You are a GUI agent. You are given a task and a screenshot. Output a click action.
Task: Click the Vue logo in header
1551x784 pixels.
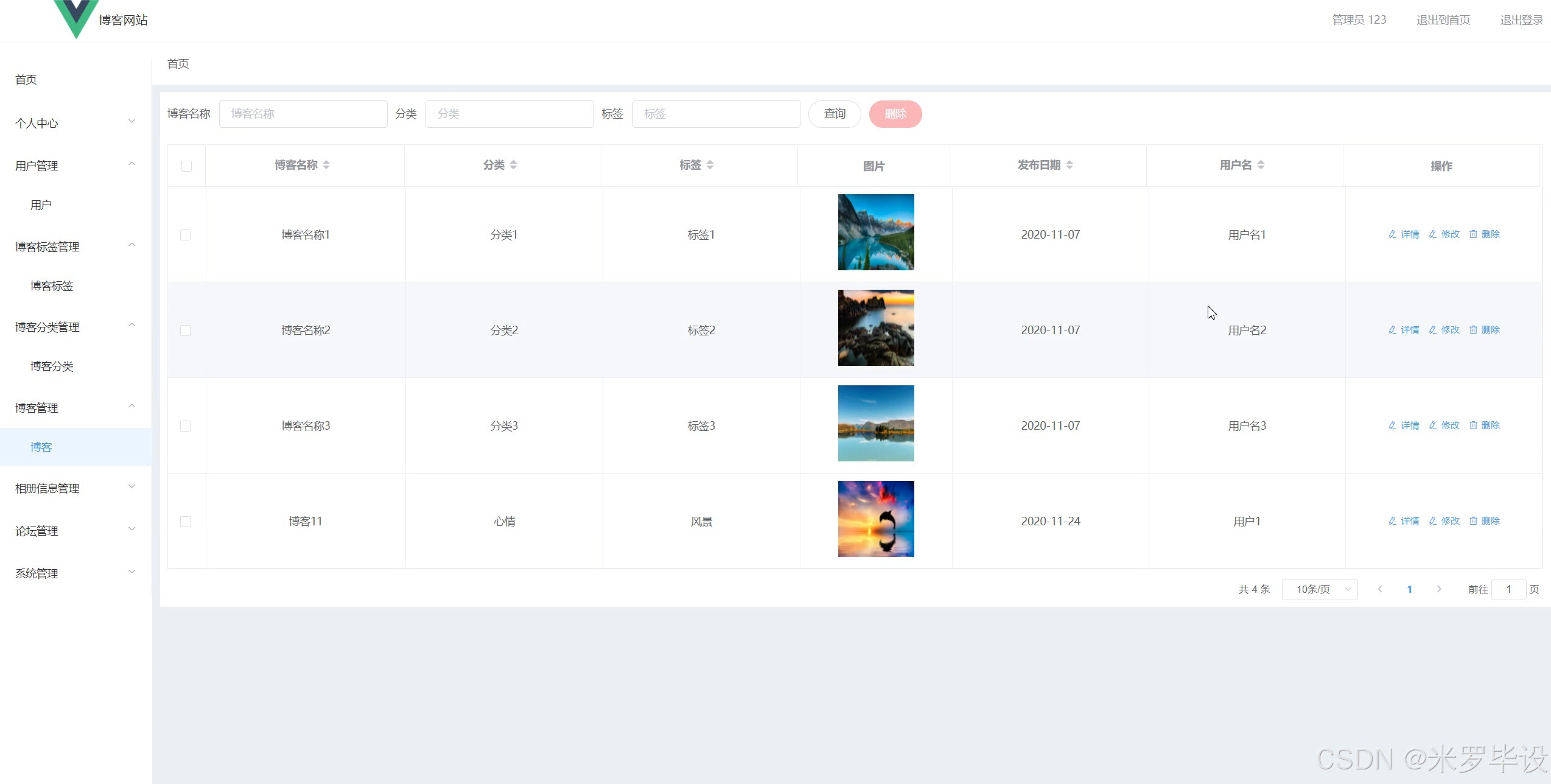pyautogui.click(x=76, y=17)
